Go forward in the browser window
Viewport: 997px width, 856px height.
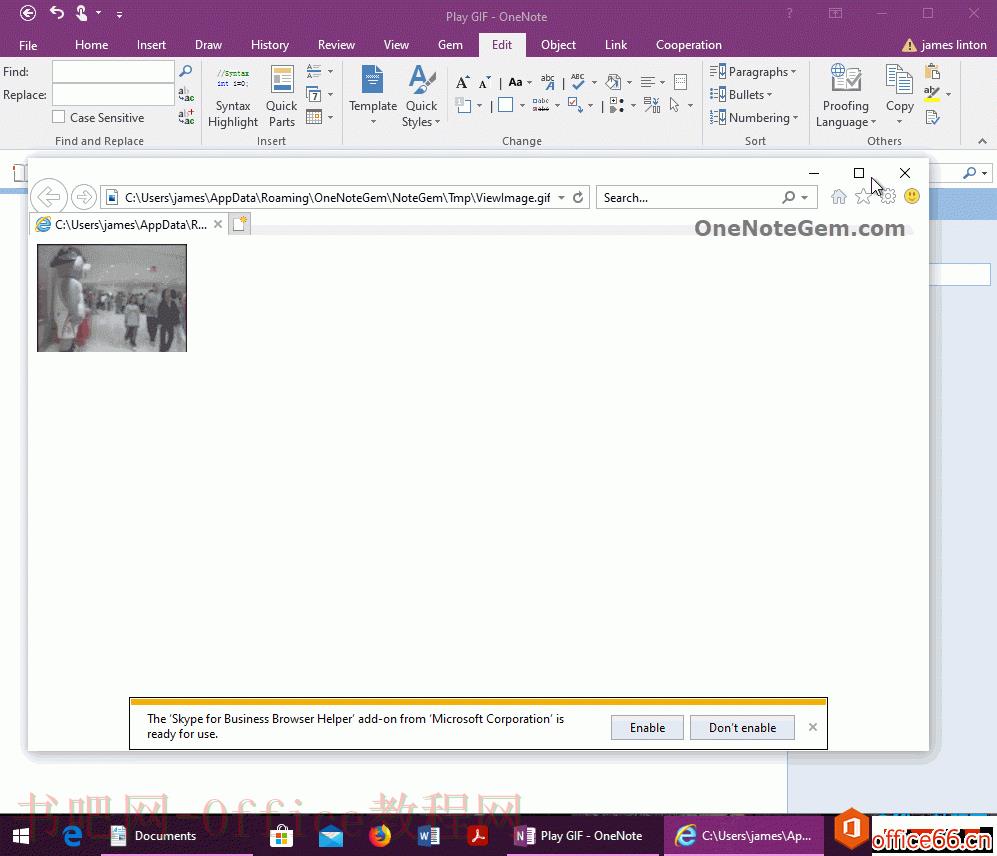point(83,197)
